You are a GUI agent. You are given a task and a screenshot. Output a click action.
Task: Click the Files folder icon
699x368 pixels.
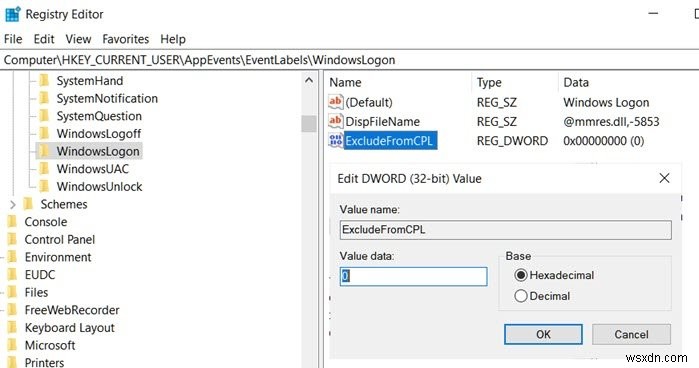tap(12, 292)
